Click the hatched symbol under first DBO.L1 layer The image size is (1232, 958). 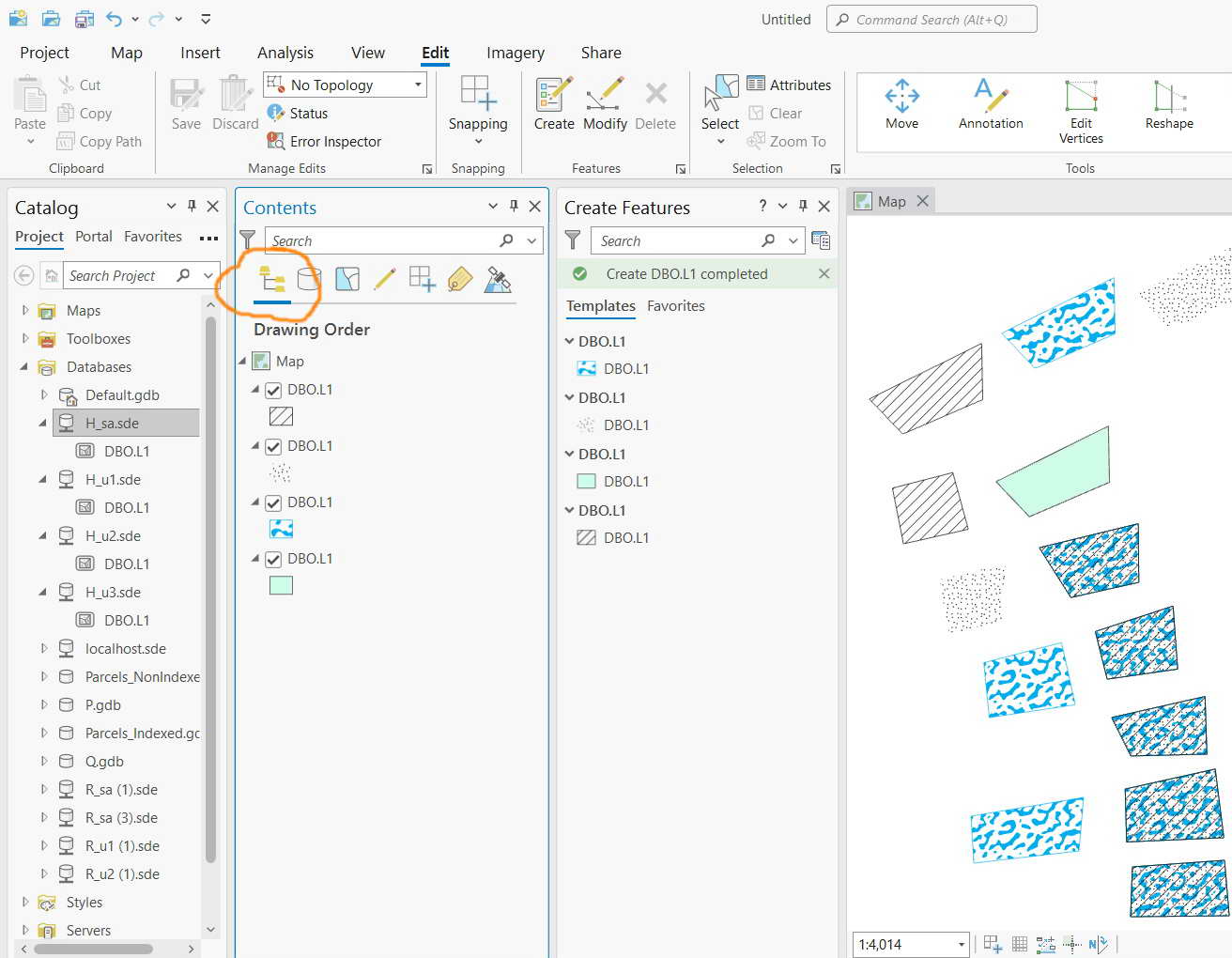[281, 416]
